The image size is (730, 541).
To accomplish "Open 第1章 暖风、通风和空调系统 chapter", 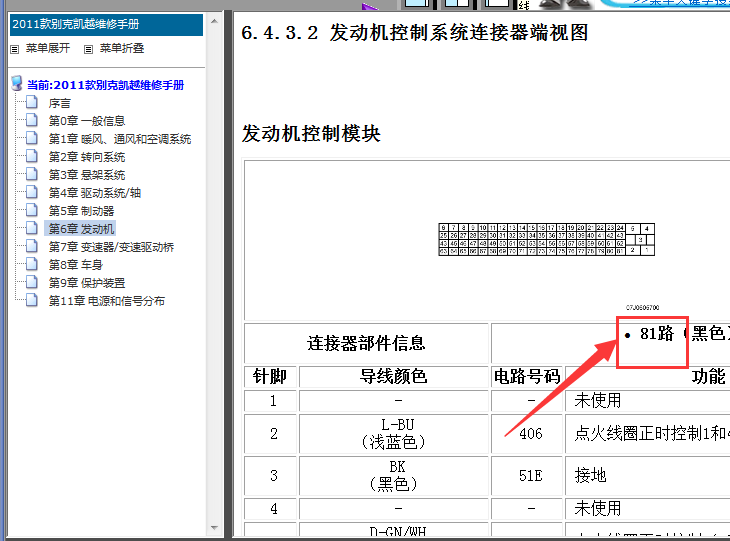I will (120, 139).
